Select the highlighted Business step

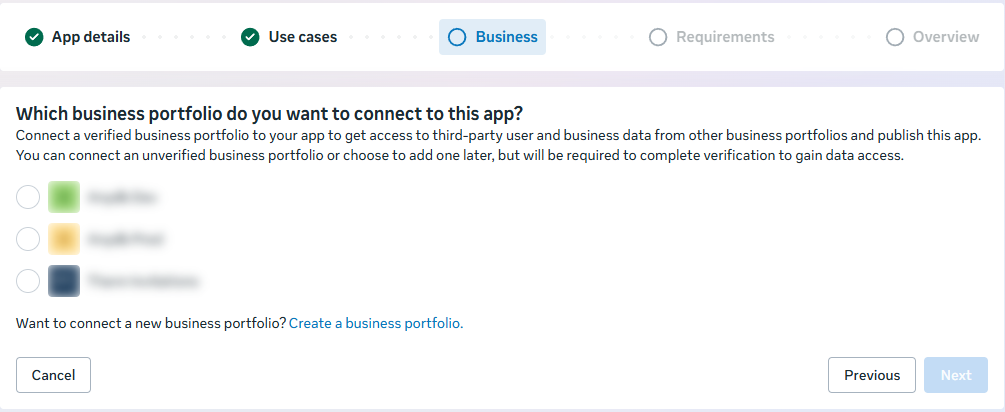pyautogui.click(x=492, y=37)
